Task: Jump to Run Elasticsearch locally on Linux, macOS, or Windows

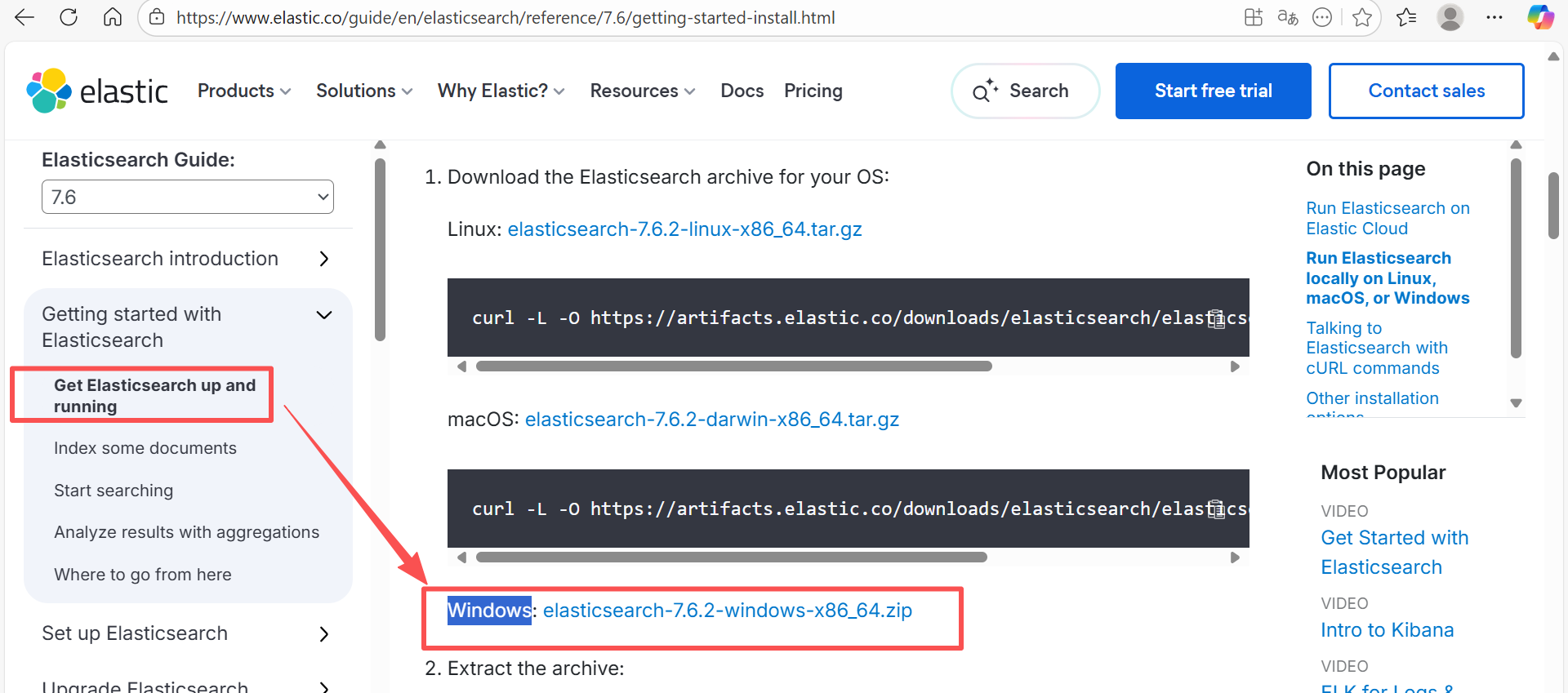Action: [x=1388, y=278]
